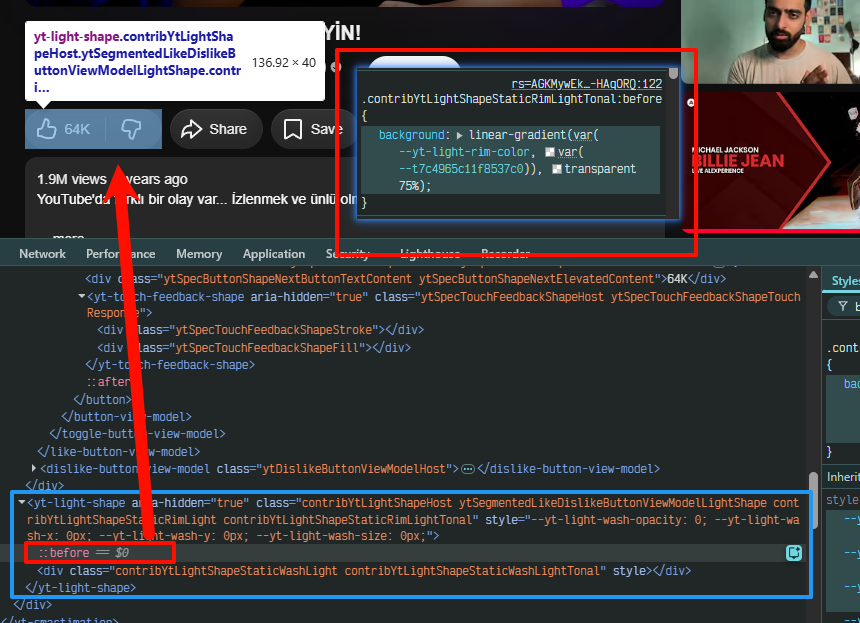Select the closing </like-button-view-model> row
860x623 pixels.
119,452
